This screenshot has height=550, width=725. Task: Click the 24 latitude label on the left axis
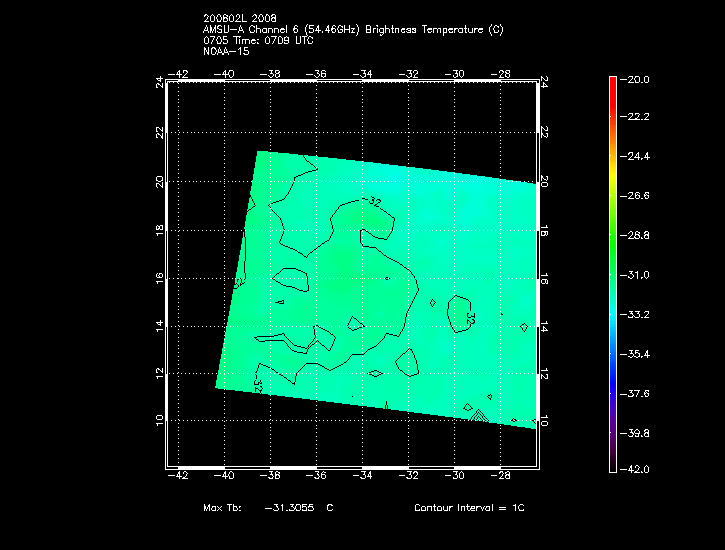(159, 83)
